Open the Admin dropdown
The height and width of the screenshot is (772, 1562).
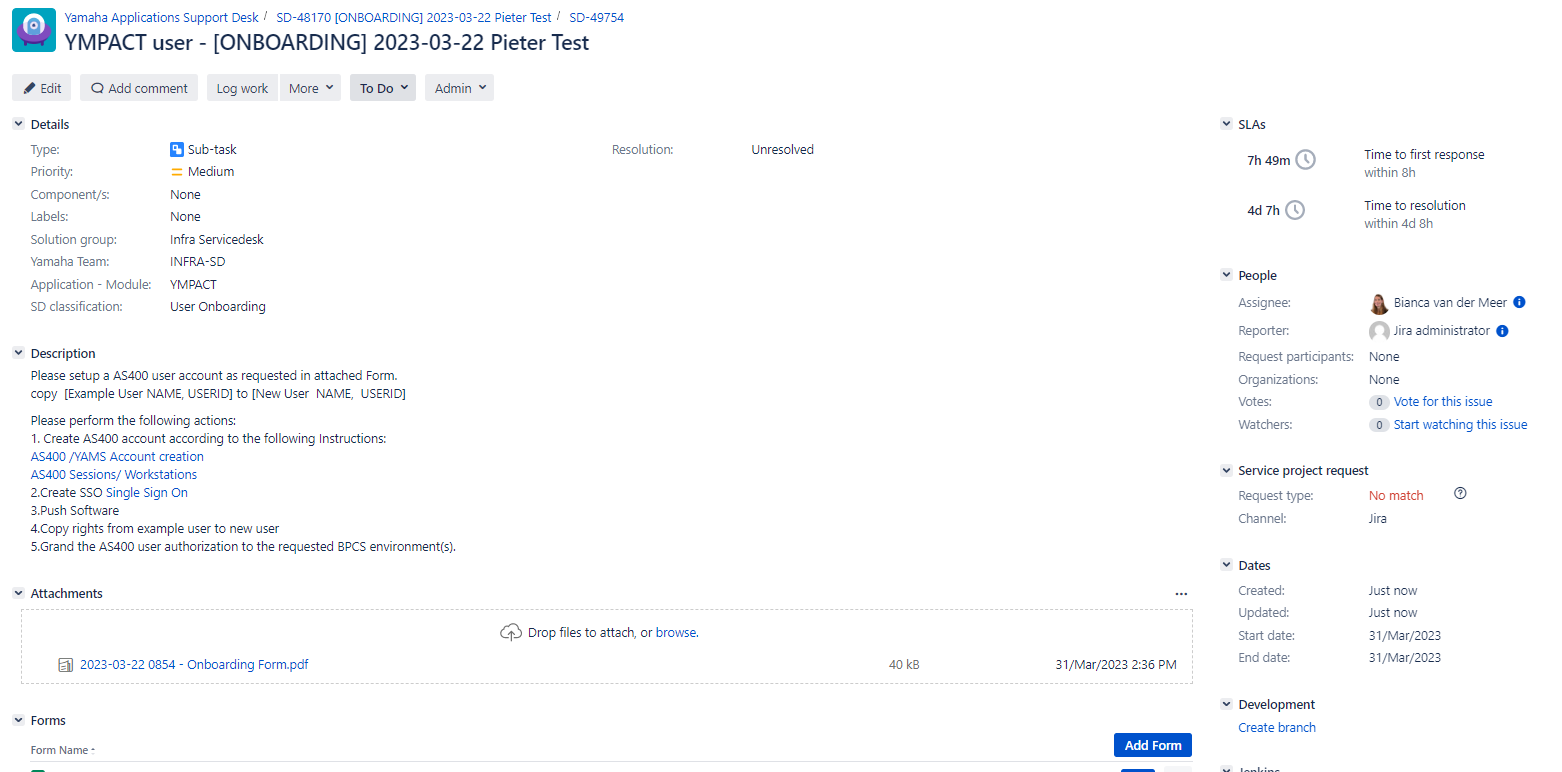click(459, 88)
